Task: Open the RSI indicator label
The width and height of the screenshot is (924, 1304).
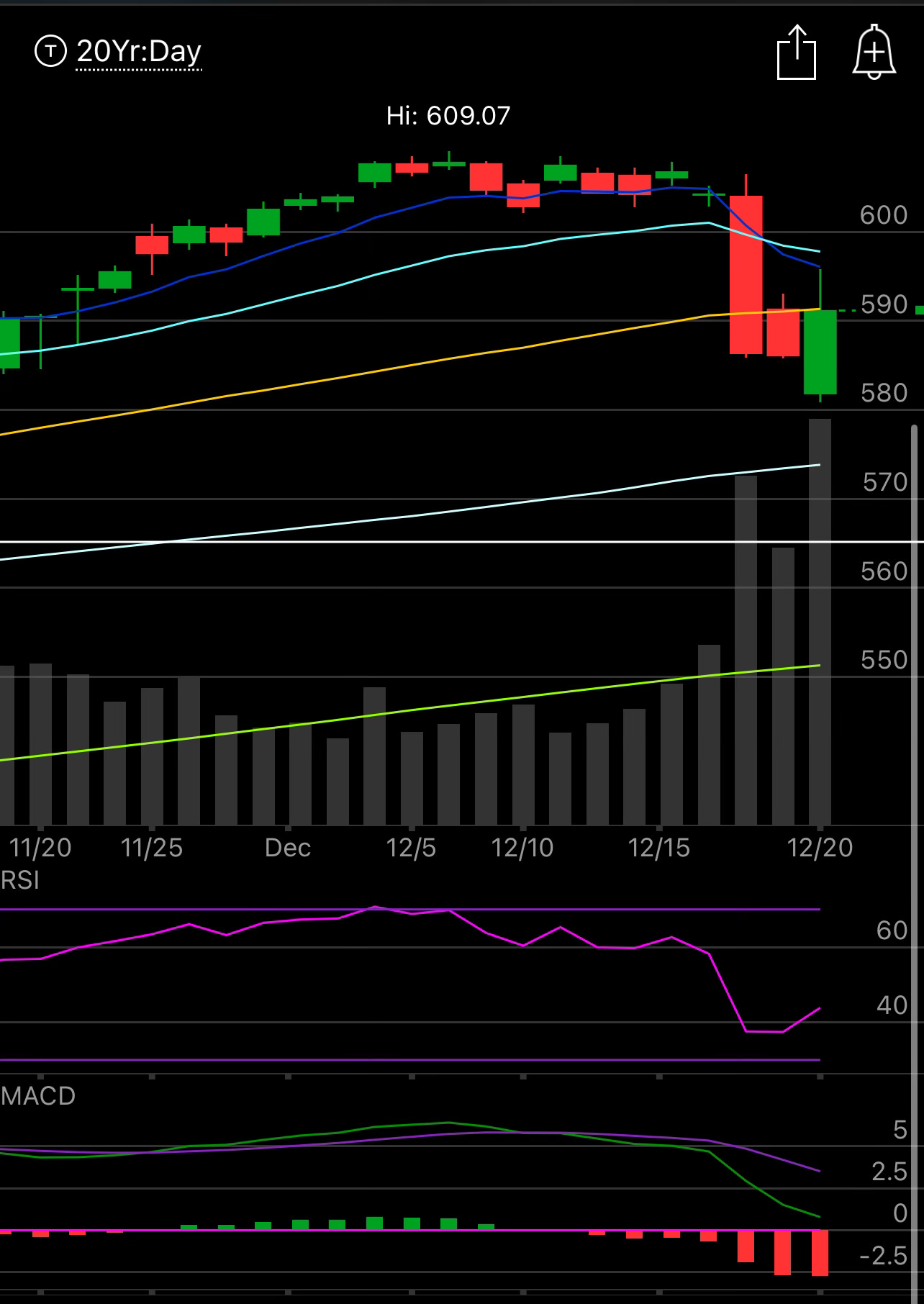Action: click(20, 880)
